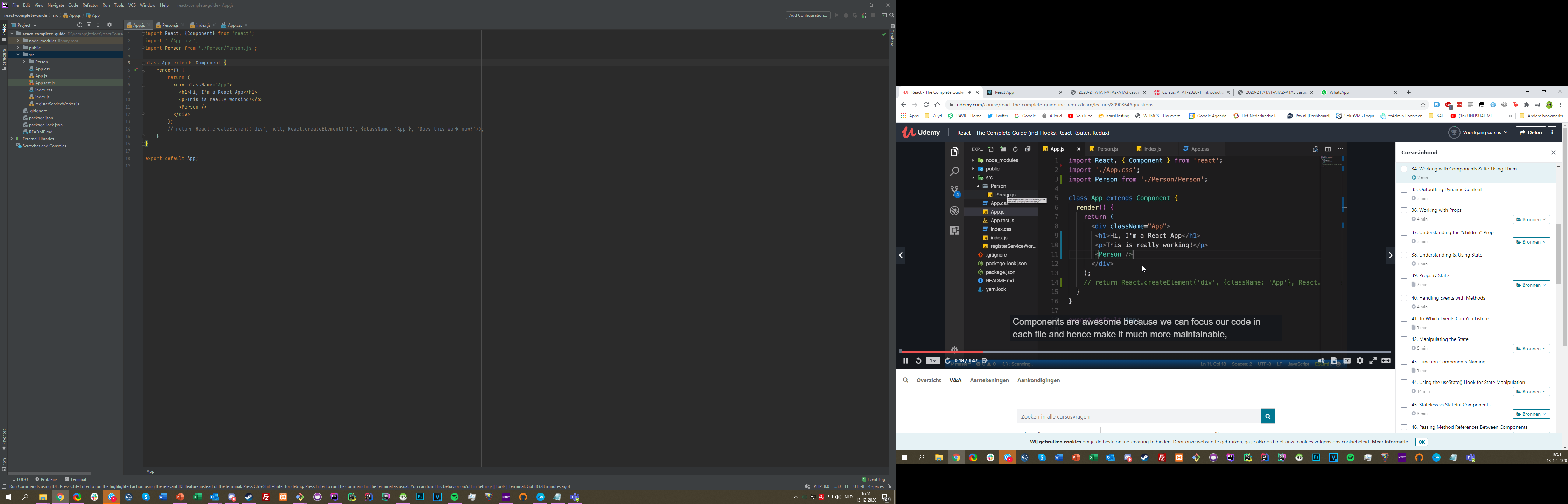1568x504 pixels.
Task: Open Project panel settings gear
Action: (110, 25)
